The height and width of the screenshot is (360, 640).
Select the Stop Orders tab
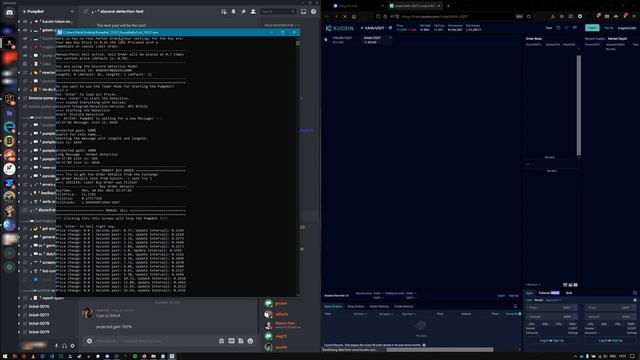pyautogui.click(x=356, y=306)
